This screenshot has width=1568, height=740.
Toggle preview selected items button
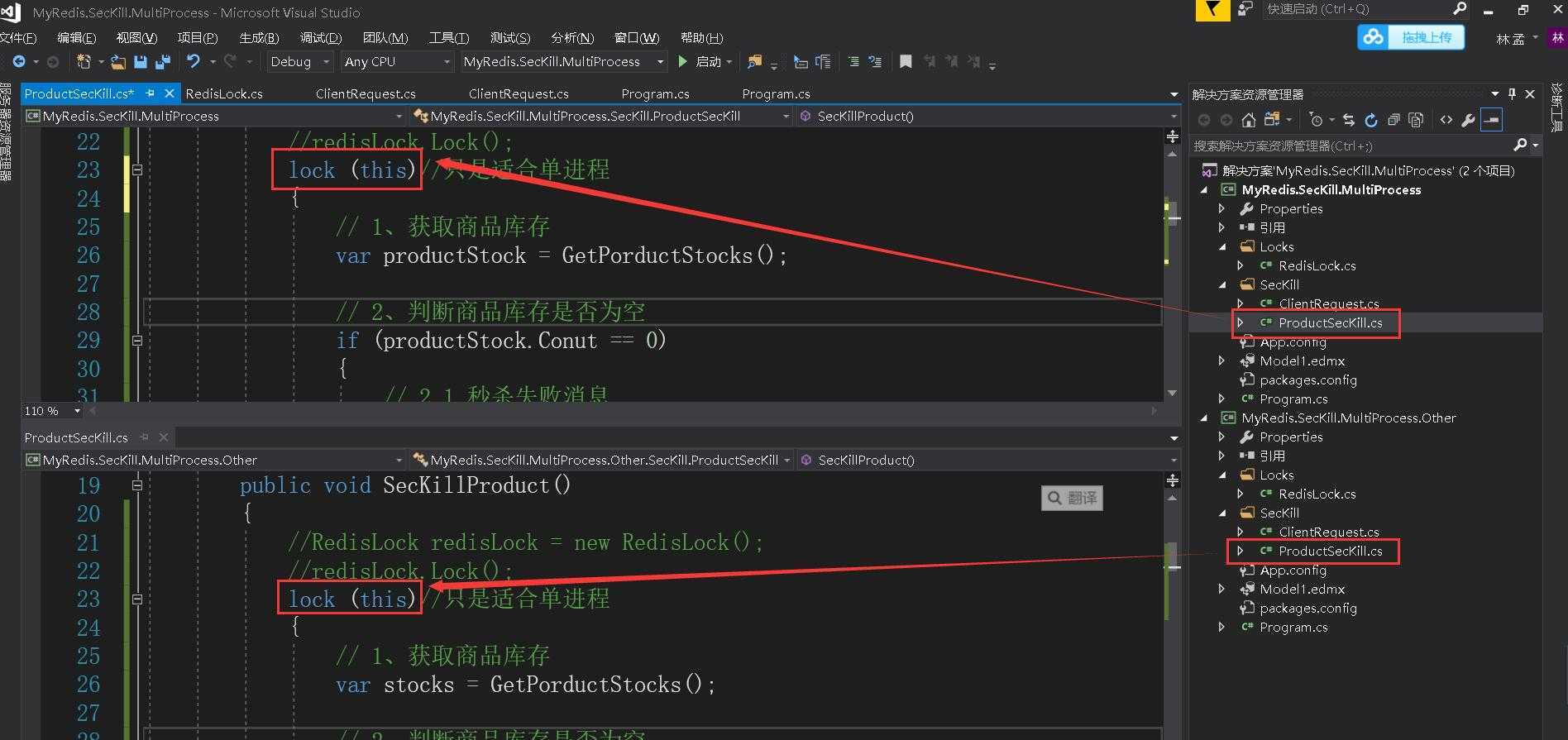[x=1491, y=120]
